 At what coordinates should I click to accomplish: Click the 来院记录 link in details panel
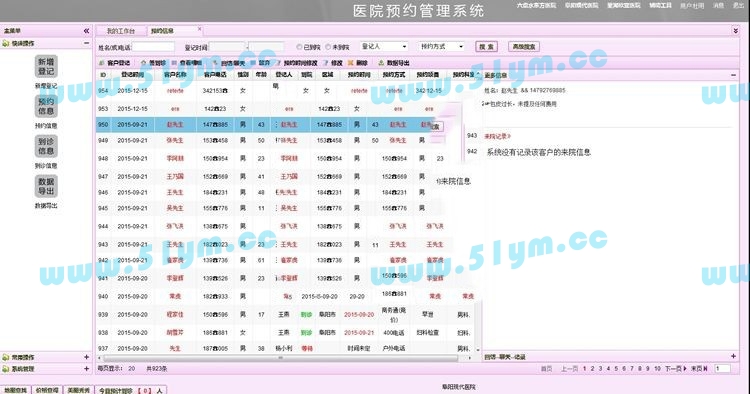click(497, 136)
